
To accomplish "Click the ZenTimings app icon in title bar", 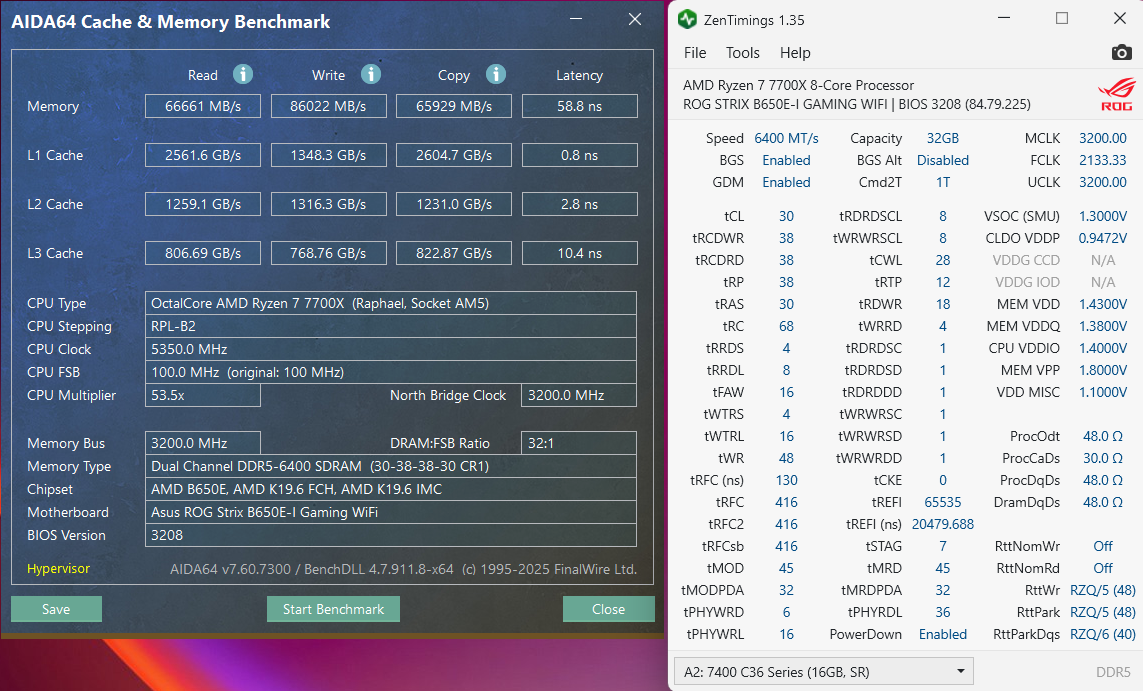I will [687, 20].
